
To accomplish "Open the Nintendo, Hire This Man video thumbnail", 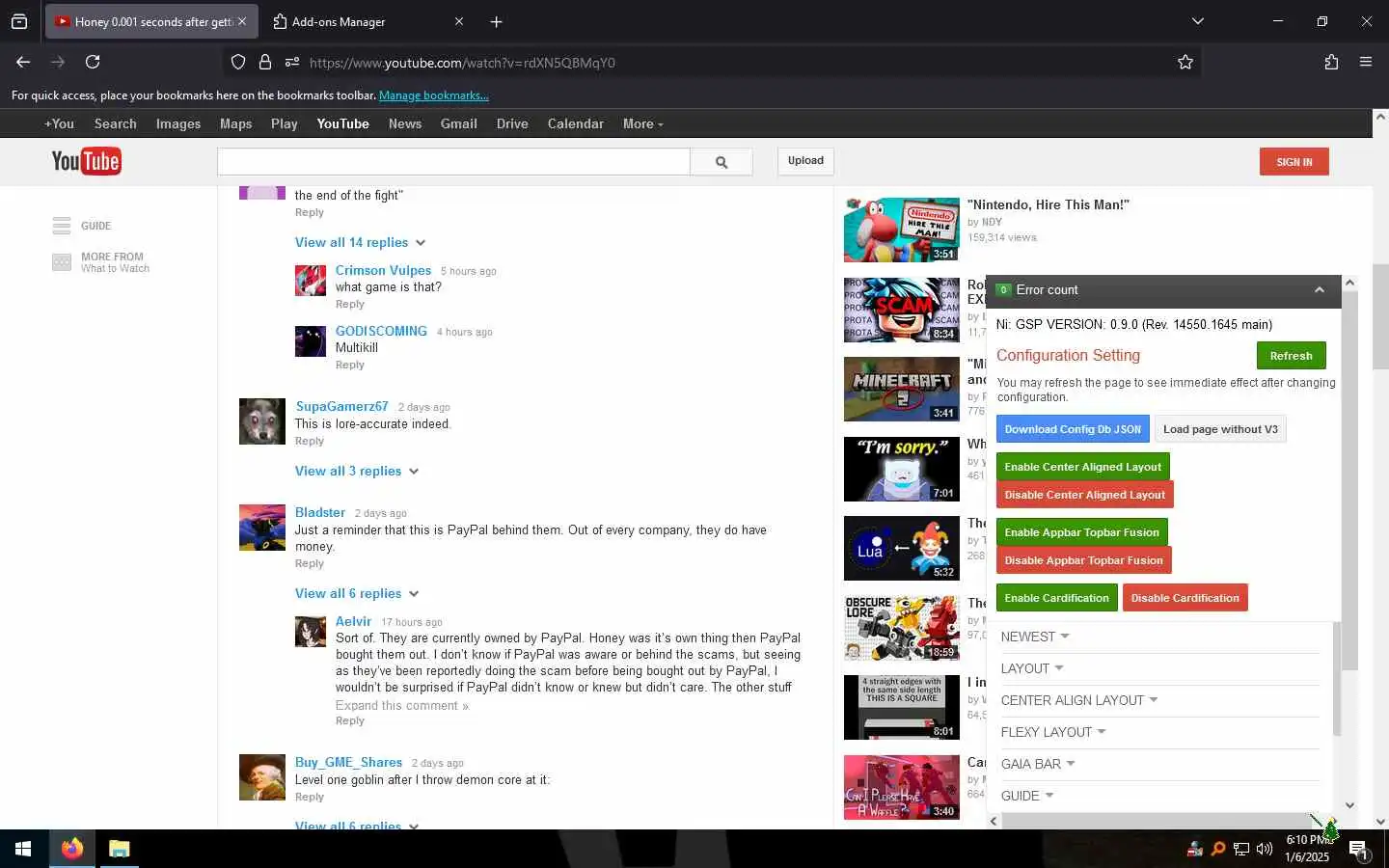I will (902, 230).
